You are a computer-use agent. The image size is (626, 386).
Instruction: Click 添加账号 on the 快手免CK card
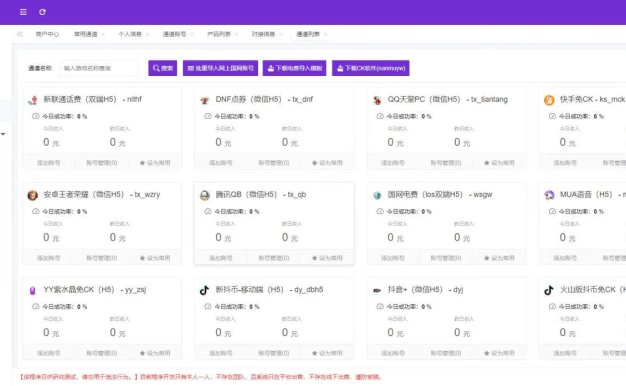click(x=565, y=163)
